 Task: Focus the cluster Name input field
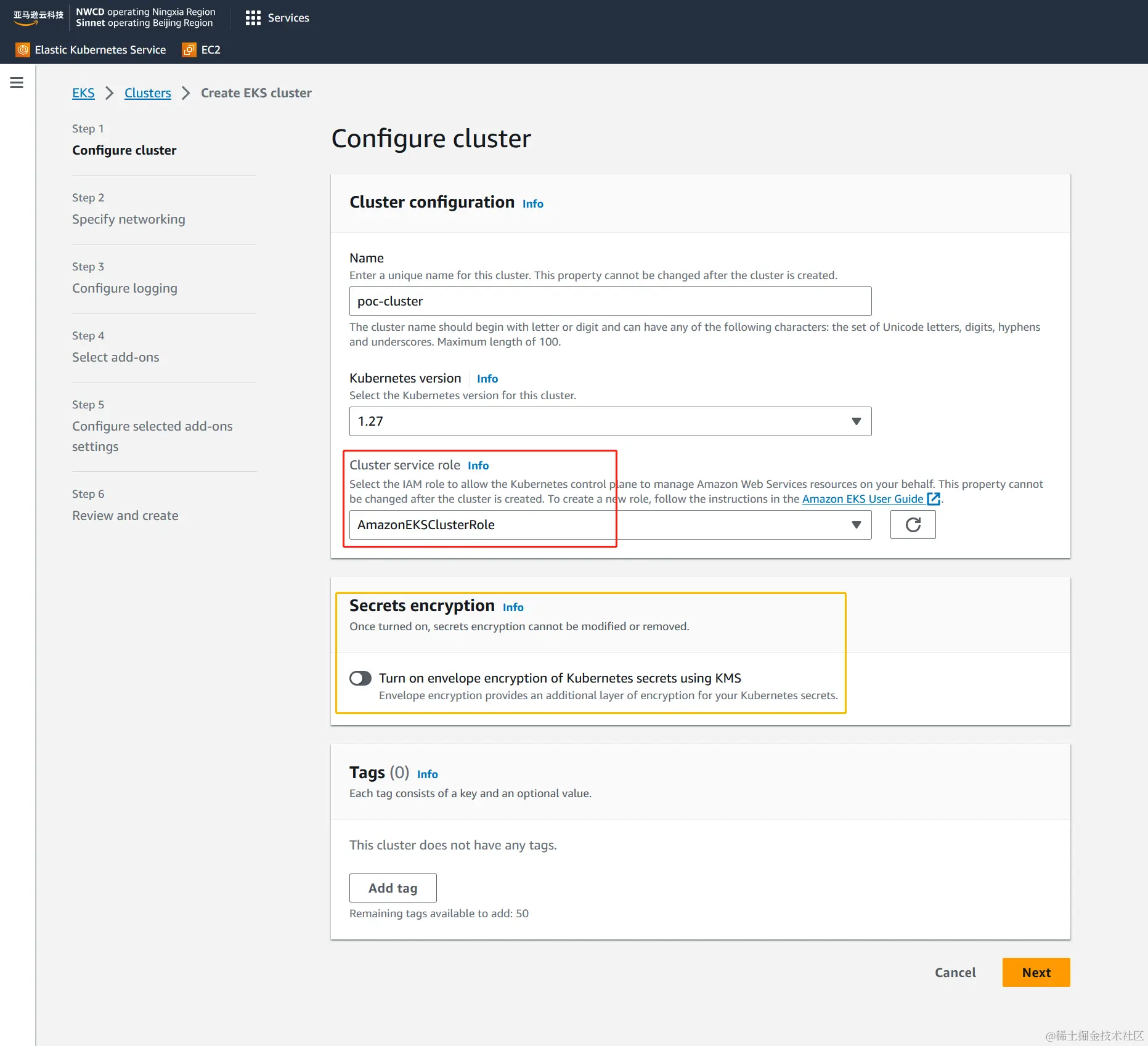click(x=610, y=301)
